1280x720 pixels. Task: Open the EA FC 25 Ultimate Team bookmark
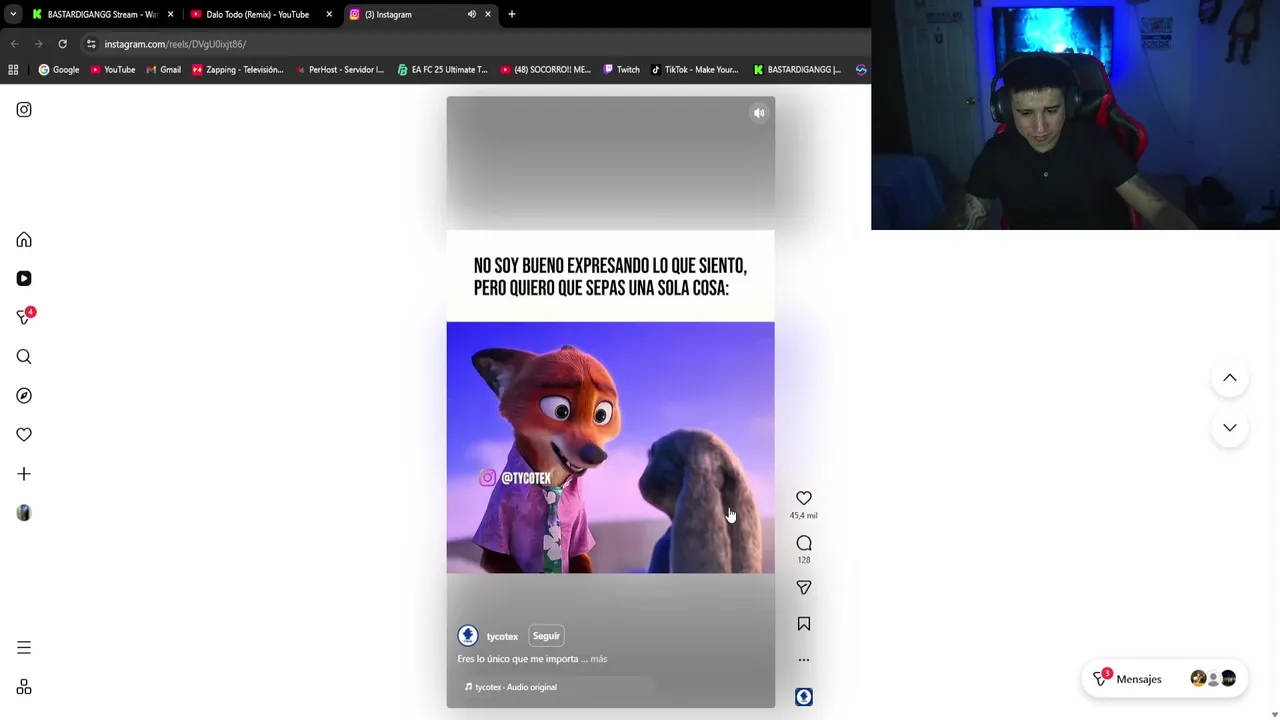[x=442, y=70]
